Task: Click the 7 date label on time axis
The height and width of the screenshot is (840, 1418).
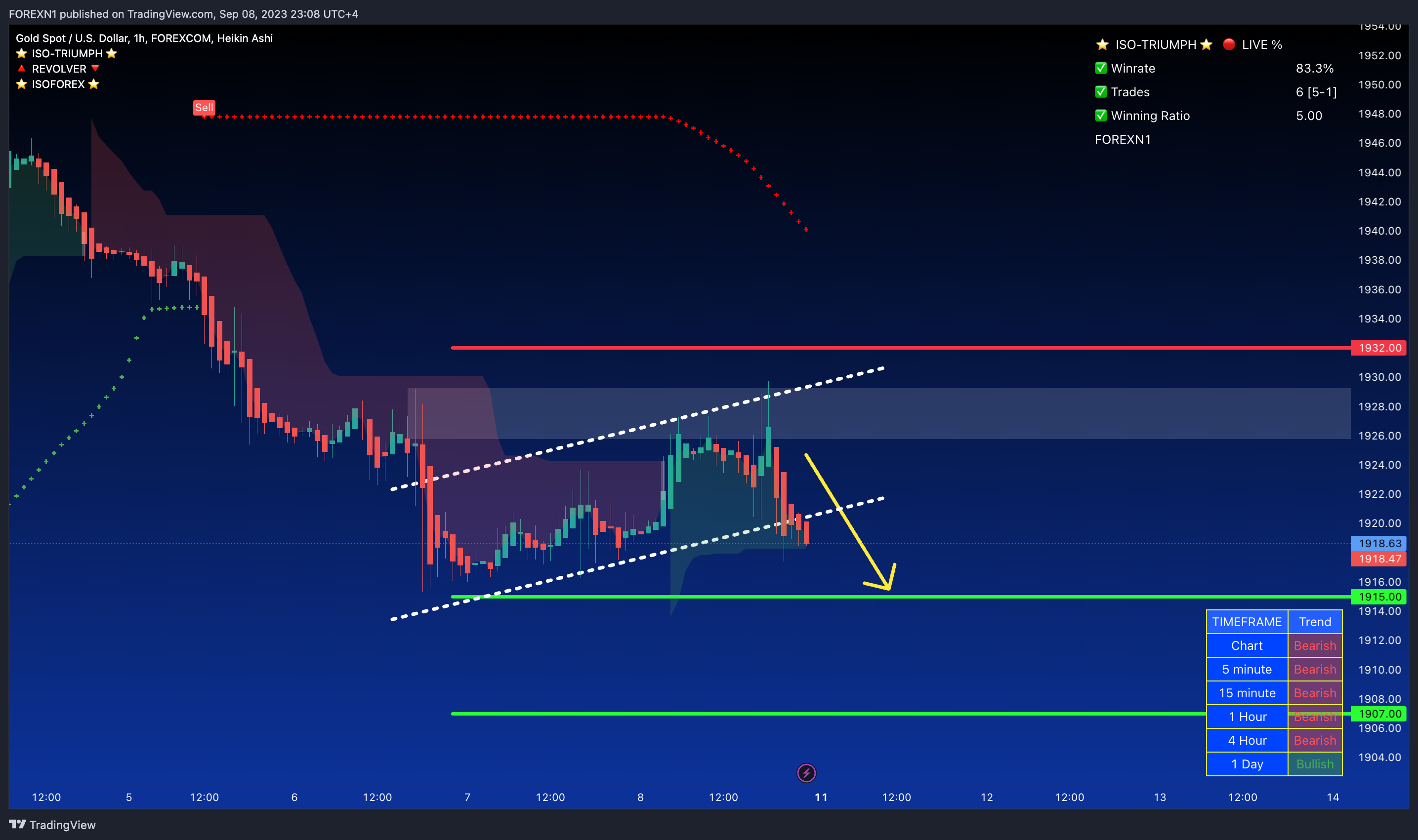Action: point(467,797)
